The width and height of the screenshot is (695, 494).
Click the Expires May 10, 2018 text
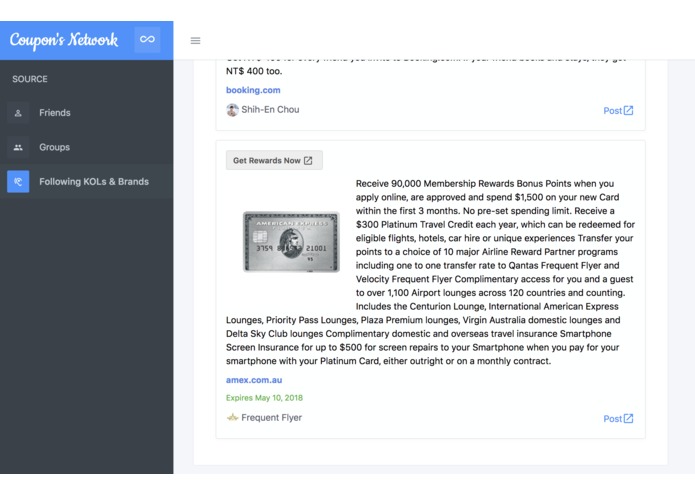264,398
